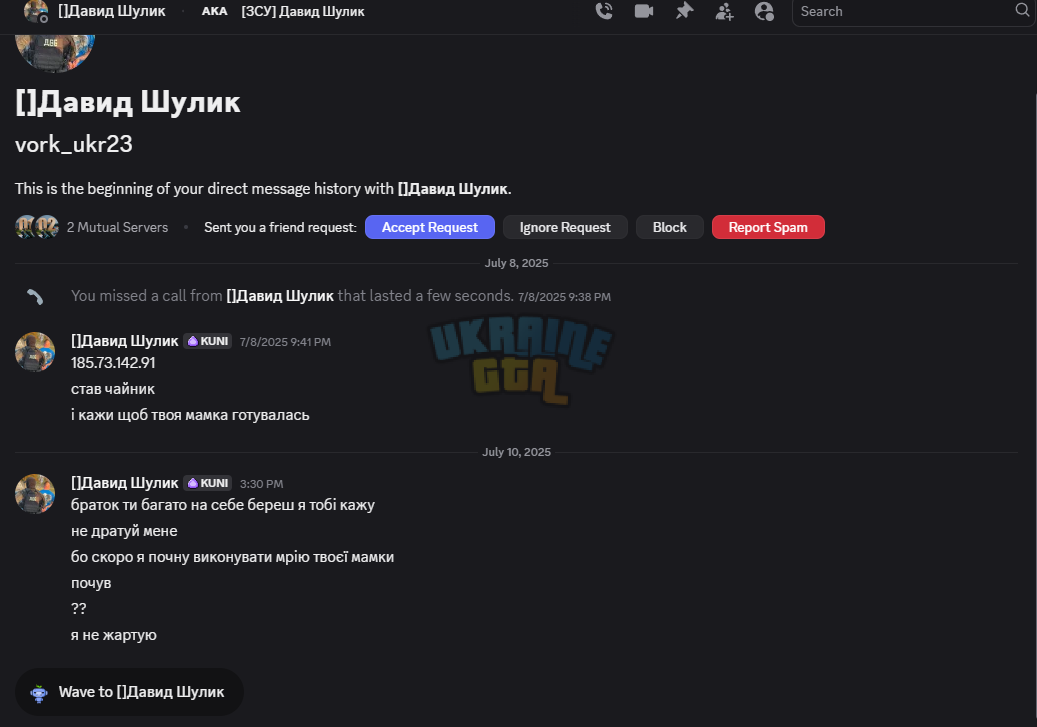Screen dimensions: 1037x727
Task: Click username in the 3:30 PM message
Action: click(x=125, y=483)
